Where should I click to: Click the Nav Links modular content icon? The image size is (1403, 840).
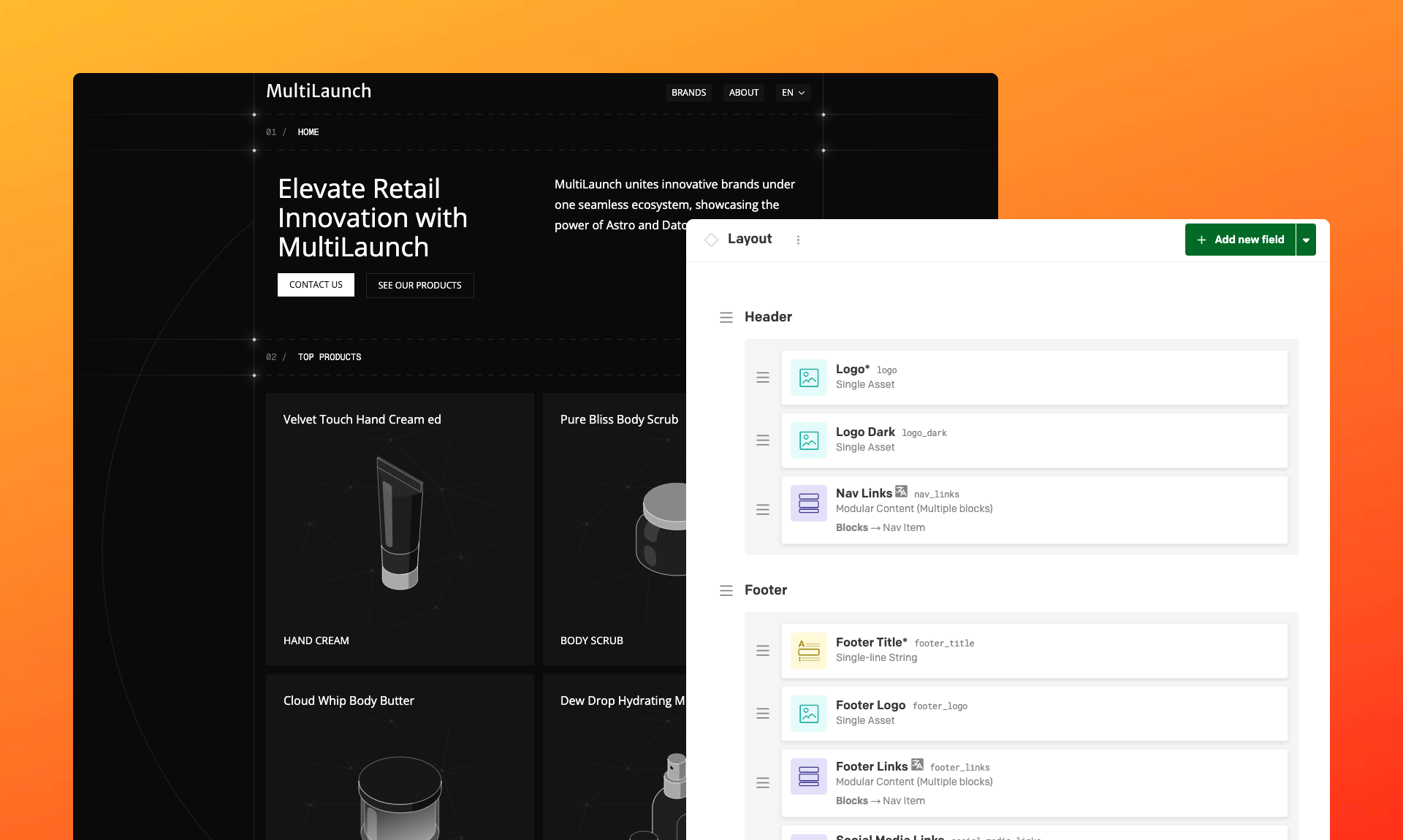point(808,503)
